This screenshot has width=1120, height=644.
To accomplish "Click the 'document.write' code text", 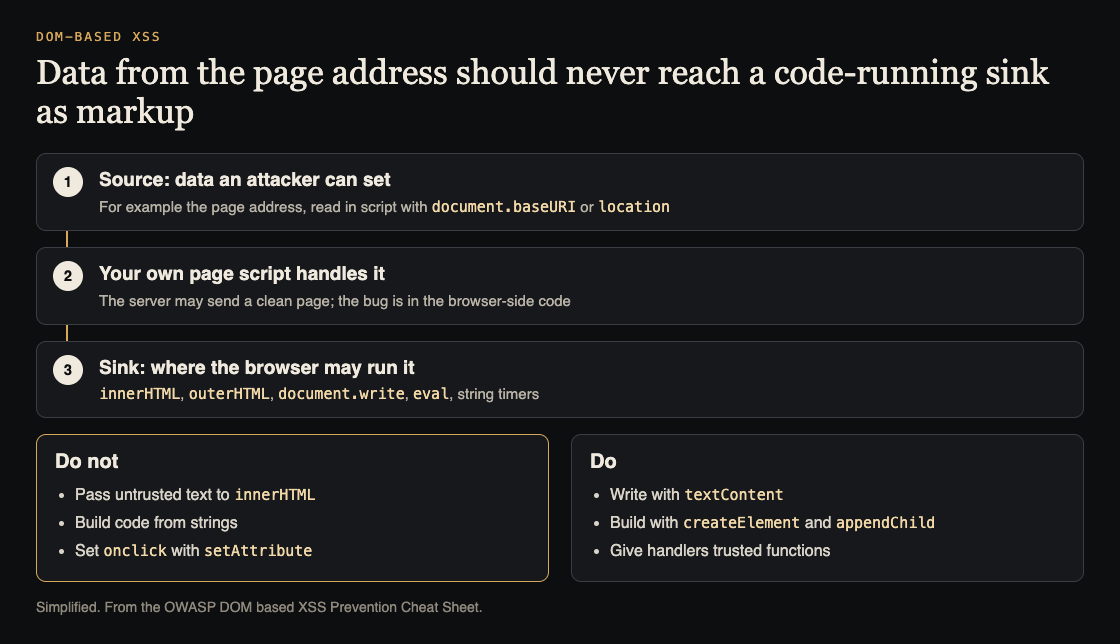I will click(x=341, y=393).
